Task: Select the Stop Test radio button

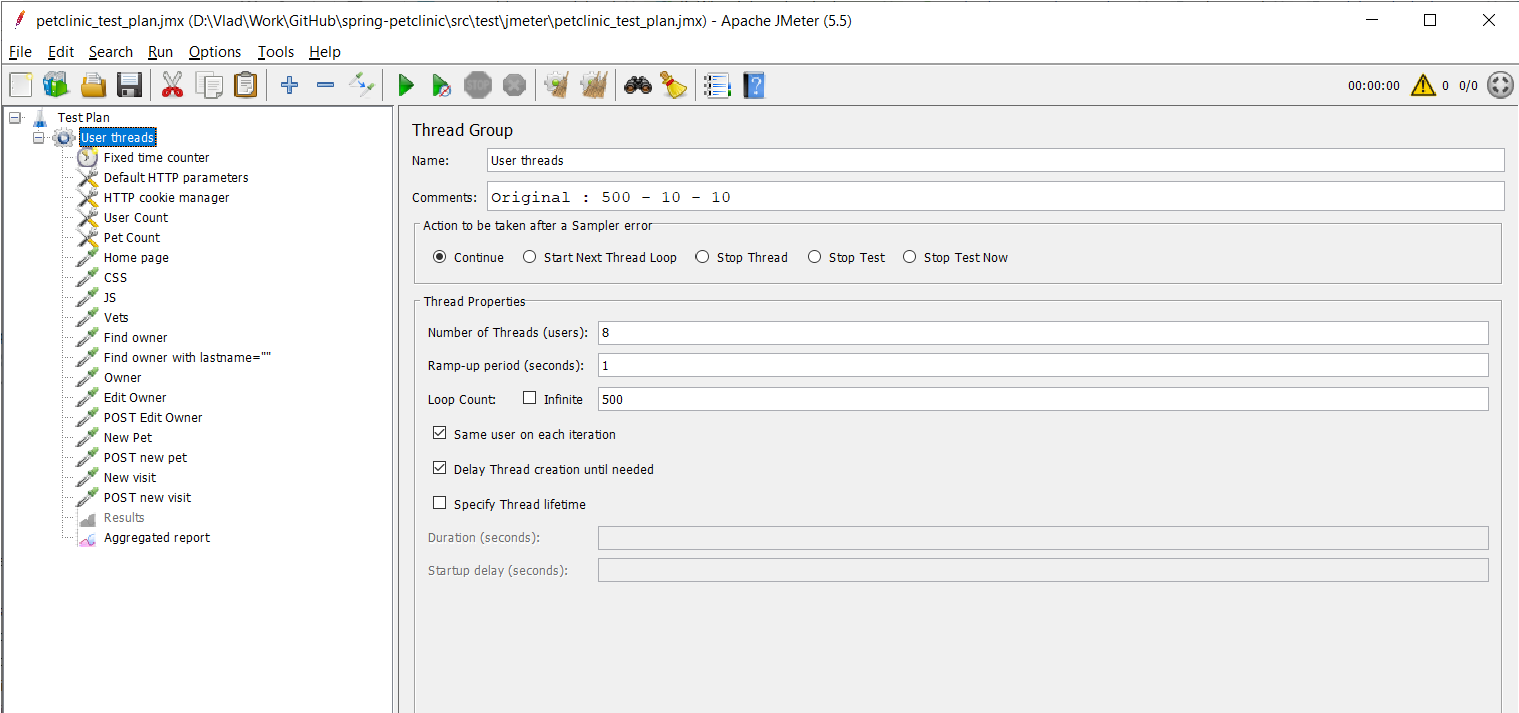Action: click(815, 257)
